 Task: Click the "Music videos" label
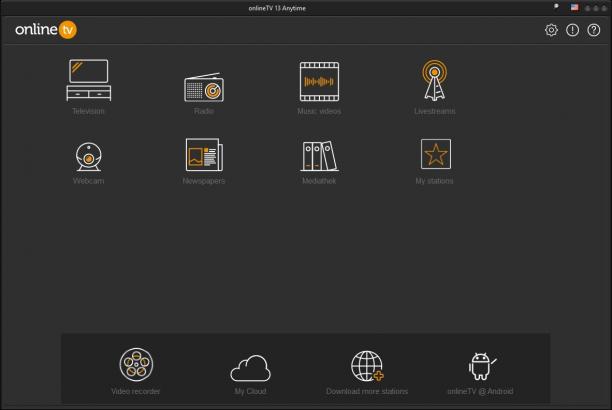[x=319, y=111]
